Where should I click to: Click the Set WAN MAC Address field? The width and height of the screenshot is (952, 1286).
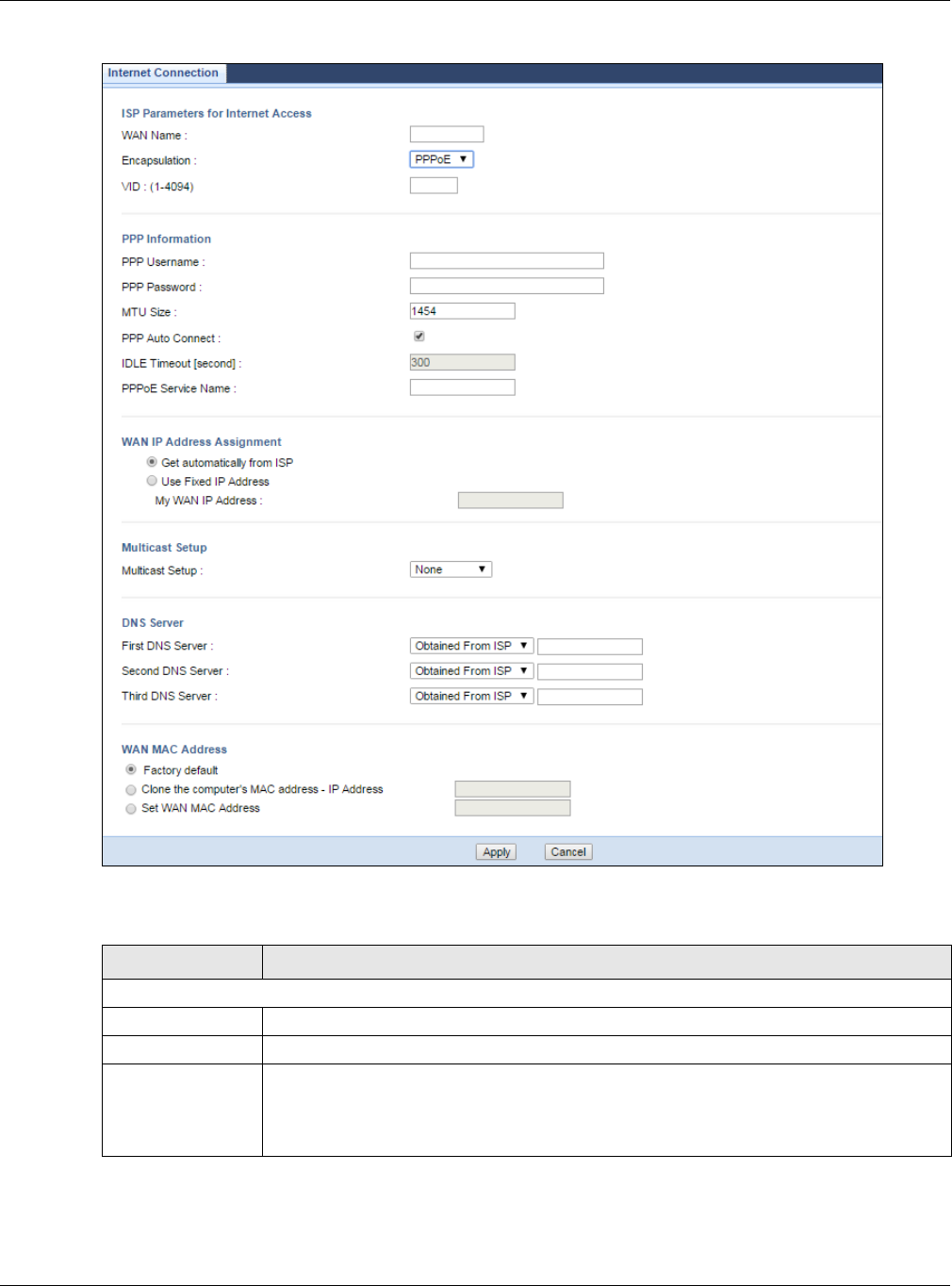513,808
